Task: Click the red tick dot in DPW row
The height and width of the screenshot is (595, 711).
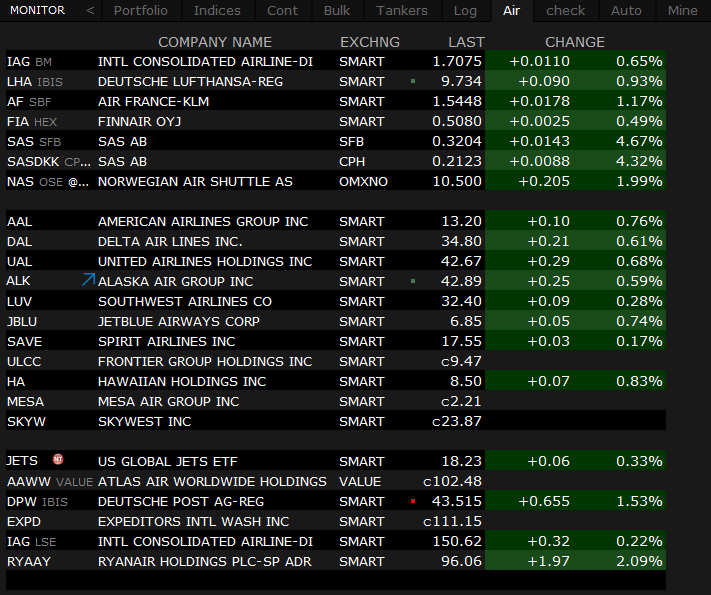Action: [413, 501]
